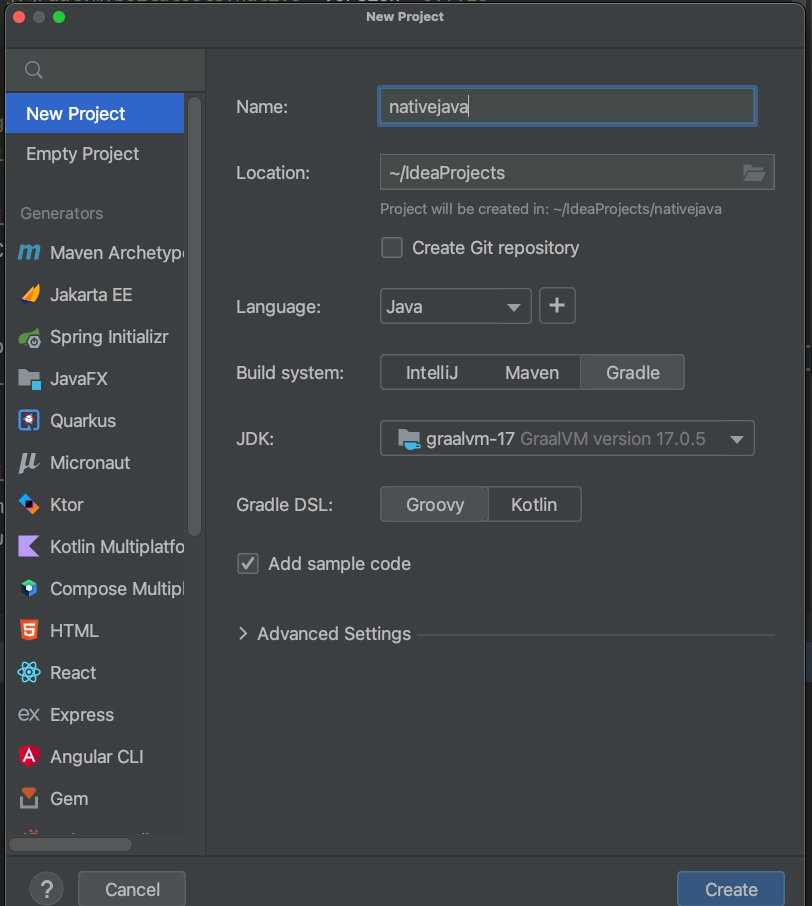Viewport: 812px width, 906px height.
Task: Click the project Name input field
Action: click(x=566, y=106)
